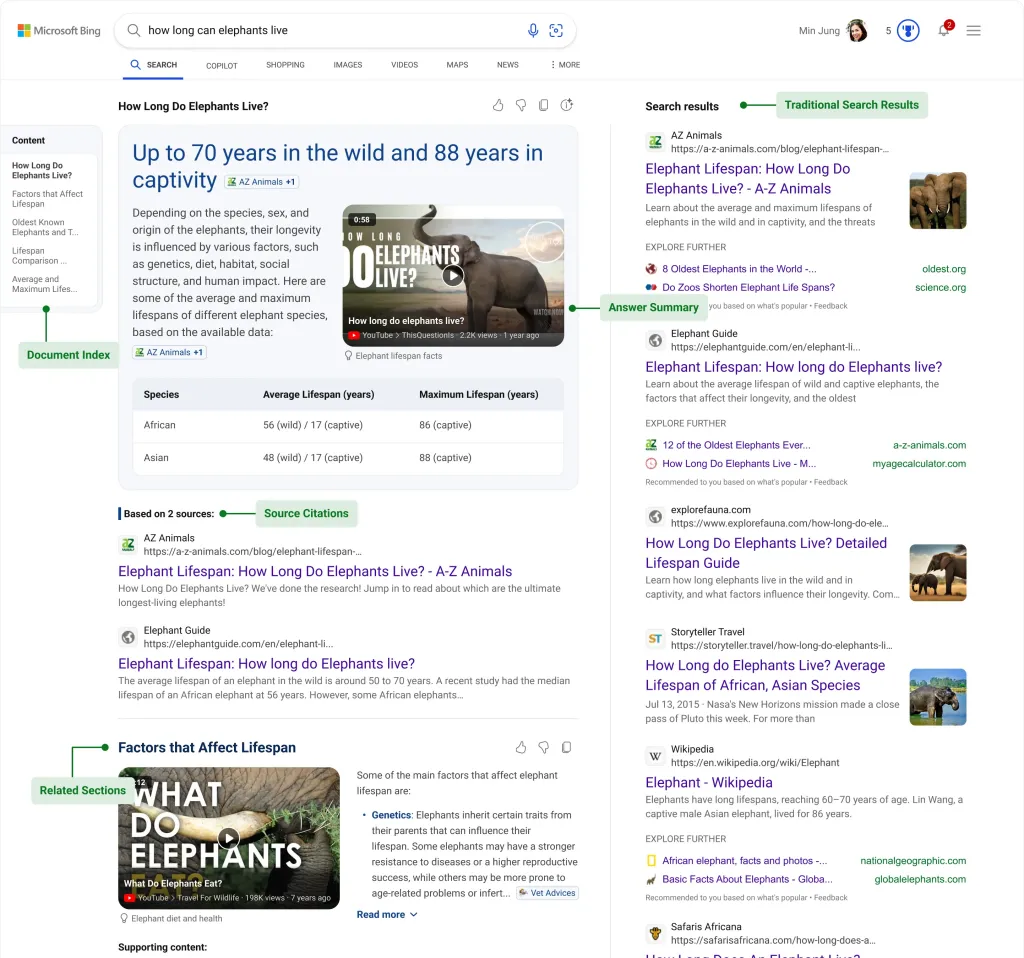Viewport: 1024px width, 958px height.
Task: Jump to Average and Maximum Lifes... index entry
Action: click(x=44, y=284)
